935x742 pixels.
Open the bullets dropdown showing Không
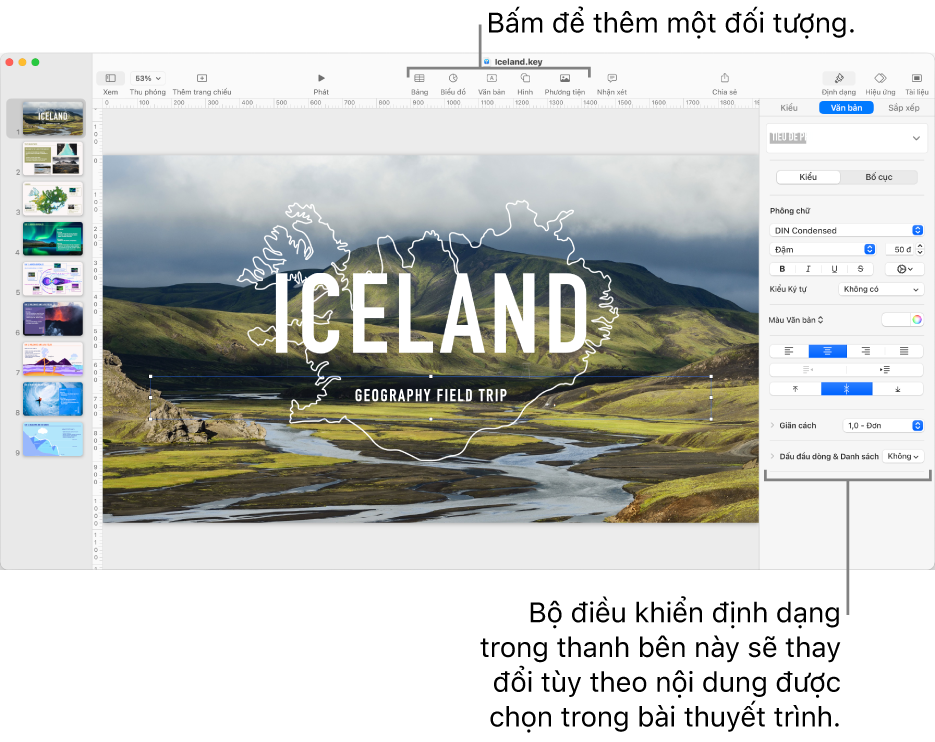point(903,456)
